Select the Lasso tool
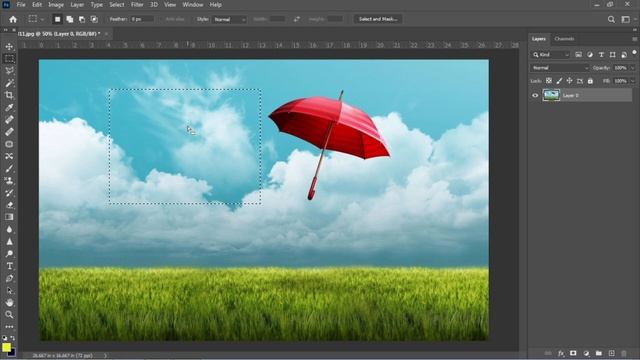Viewport: 640px width, 360px height. pyautogui.click(x=9, y=71)
